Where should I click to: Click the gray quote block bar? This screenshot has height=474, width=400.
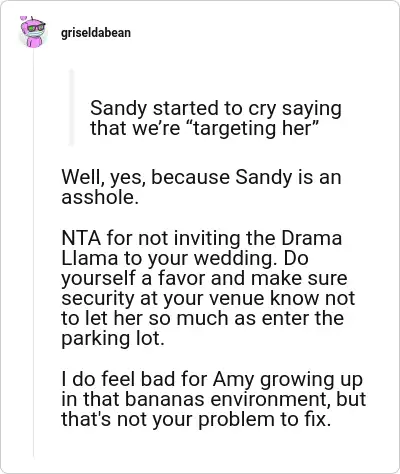click(71, 107)
